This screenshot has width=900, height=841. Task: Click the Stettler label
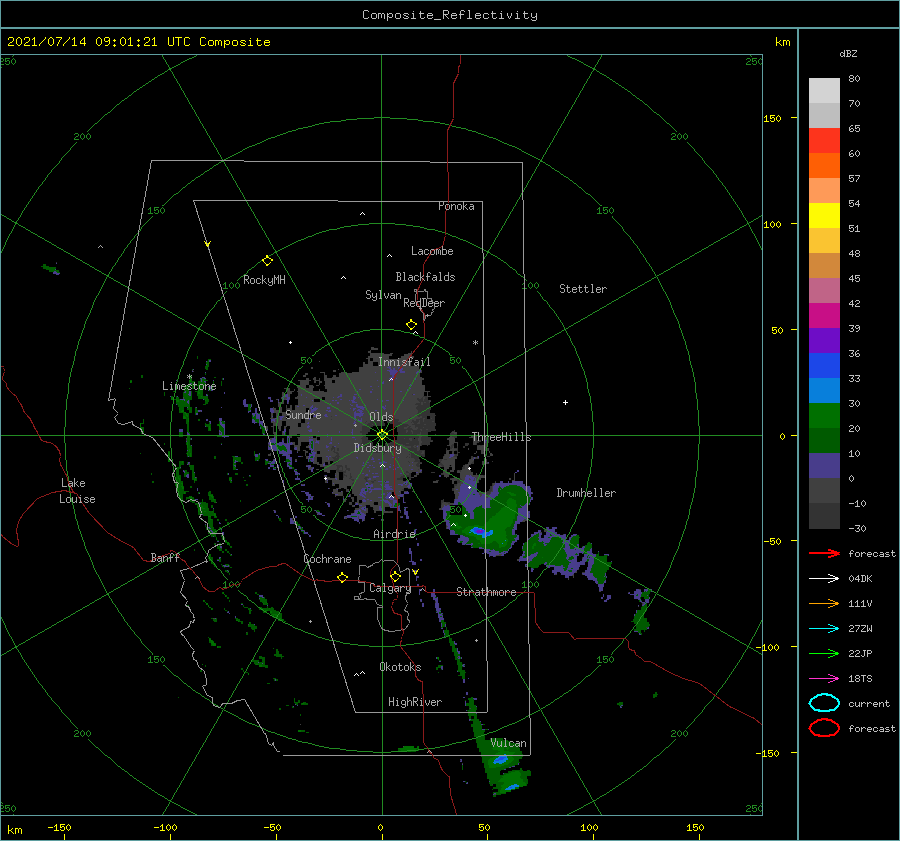click(x=583, y=289)
